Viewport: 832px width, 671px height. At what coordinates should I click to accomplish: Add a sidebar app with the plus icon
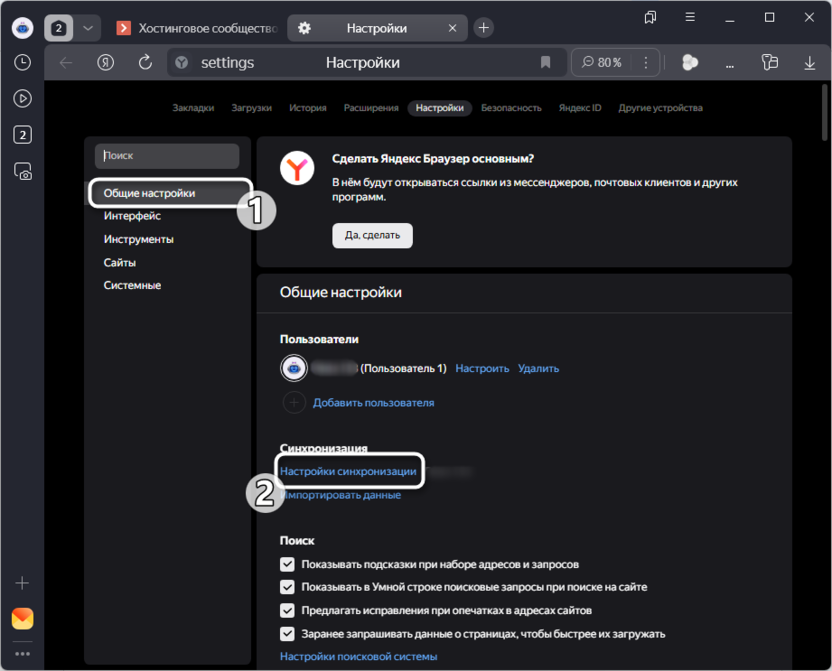click(22, 583)
